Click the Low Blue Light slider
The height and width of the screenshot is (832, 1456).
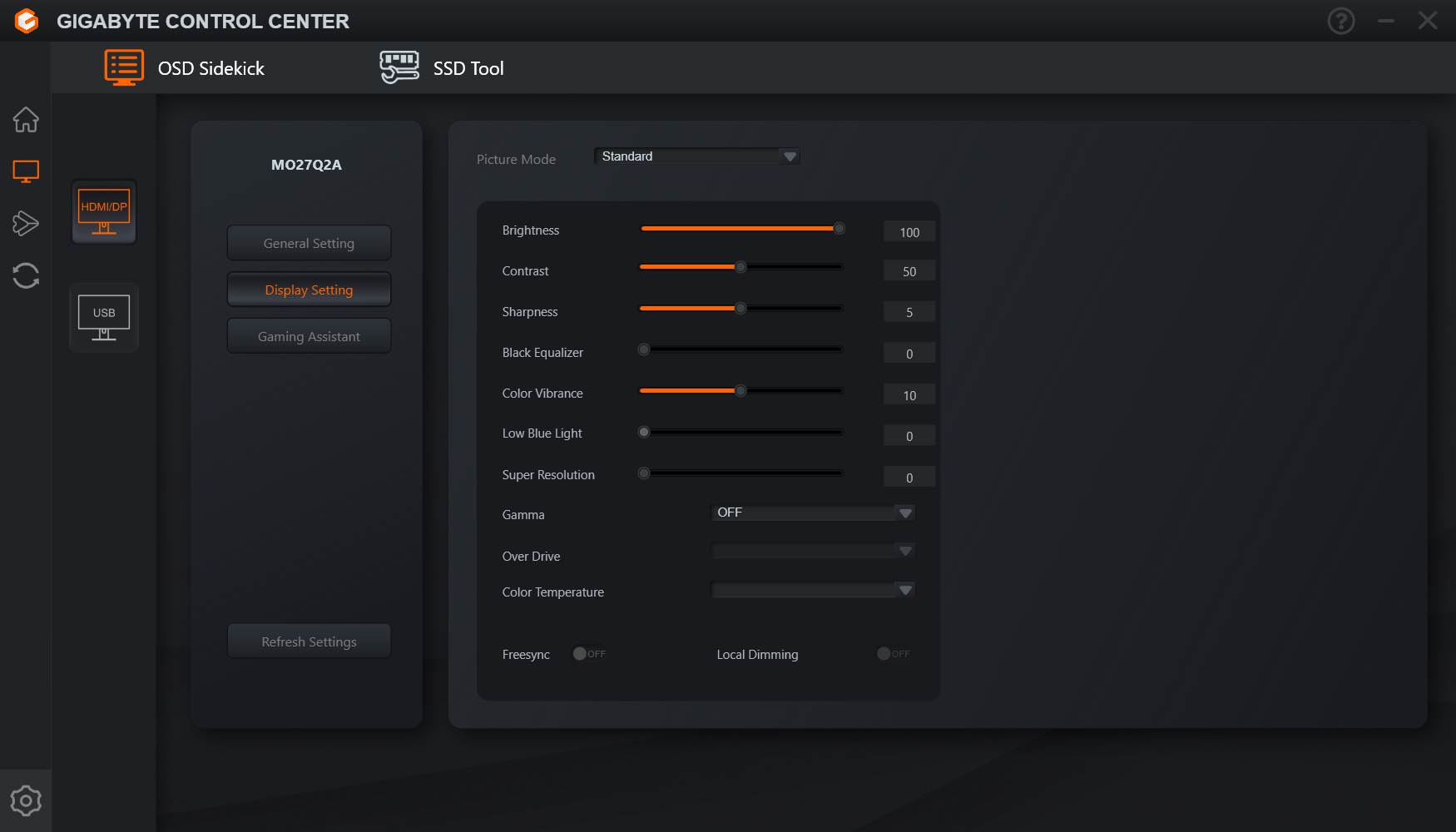point(741,432)
